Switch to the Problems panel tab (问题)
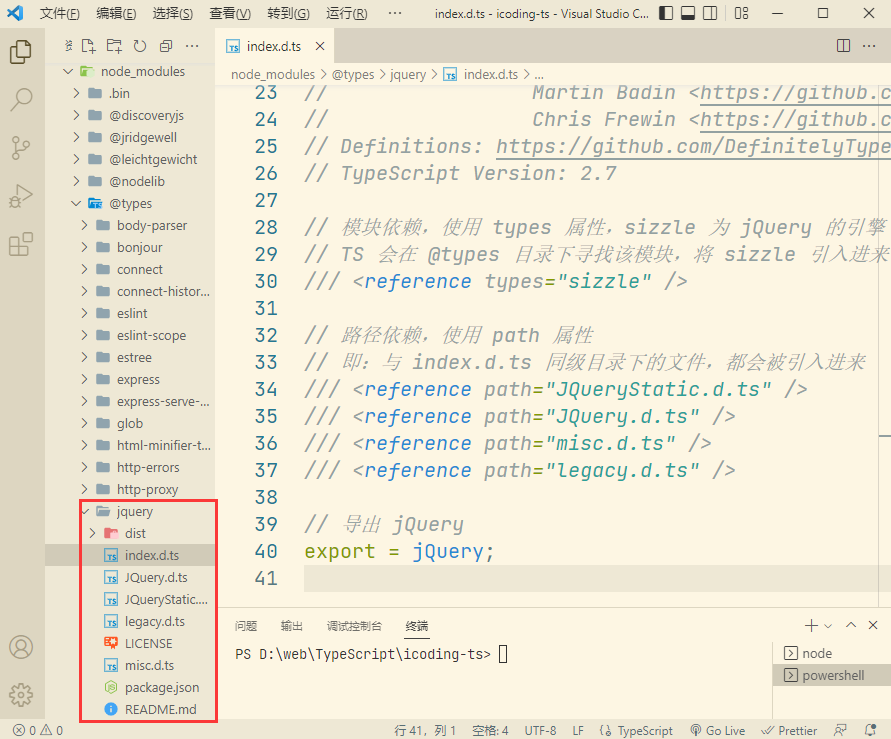Viewport: 891px width, 739px height. [x=245, y=626]
